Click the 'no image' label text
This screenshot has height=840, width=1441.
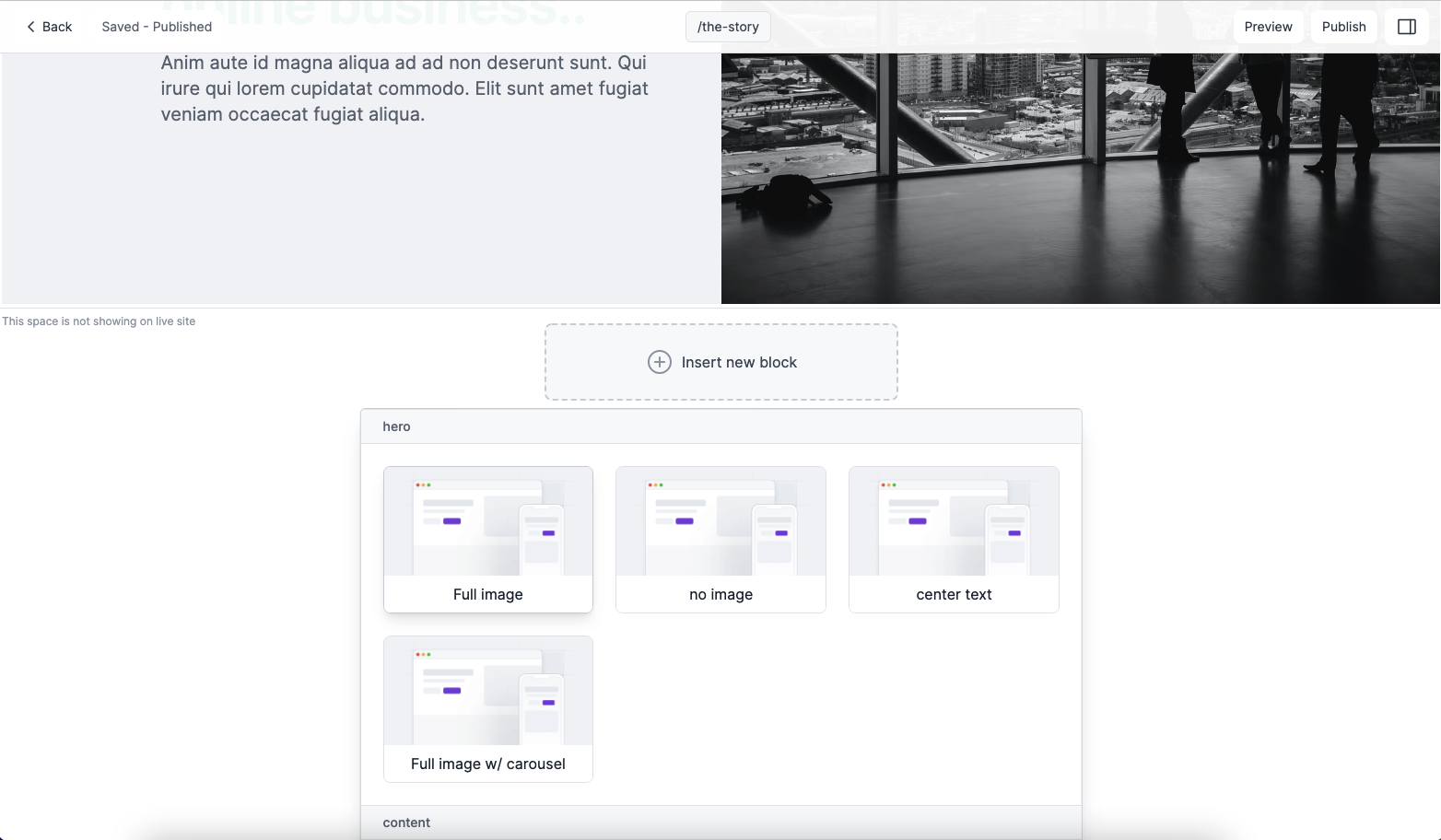[720, 594]
